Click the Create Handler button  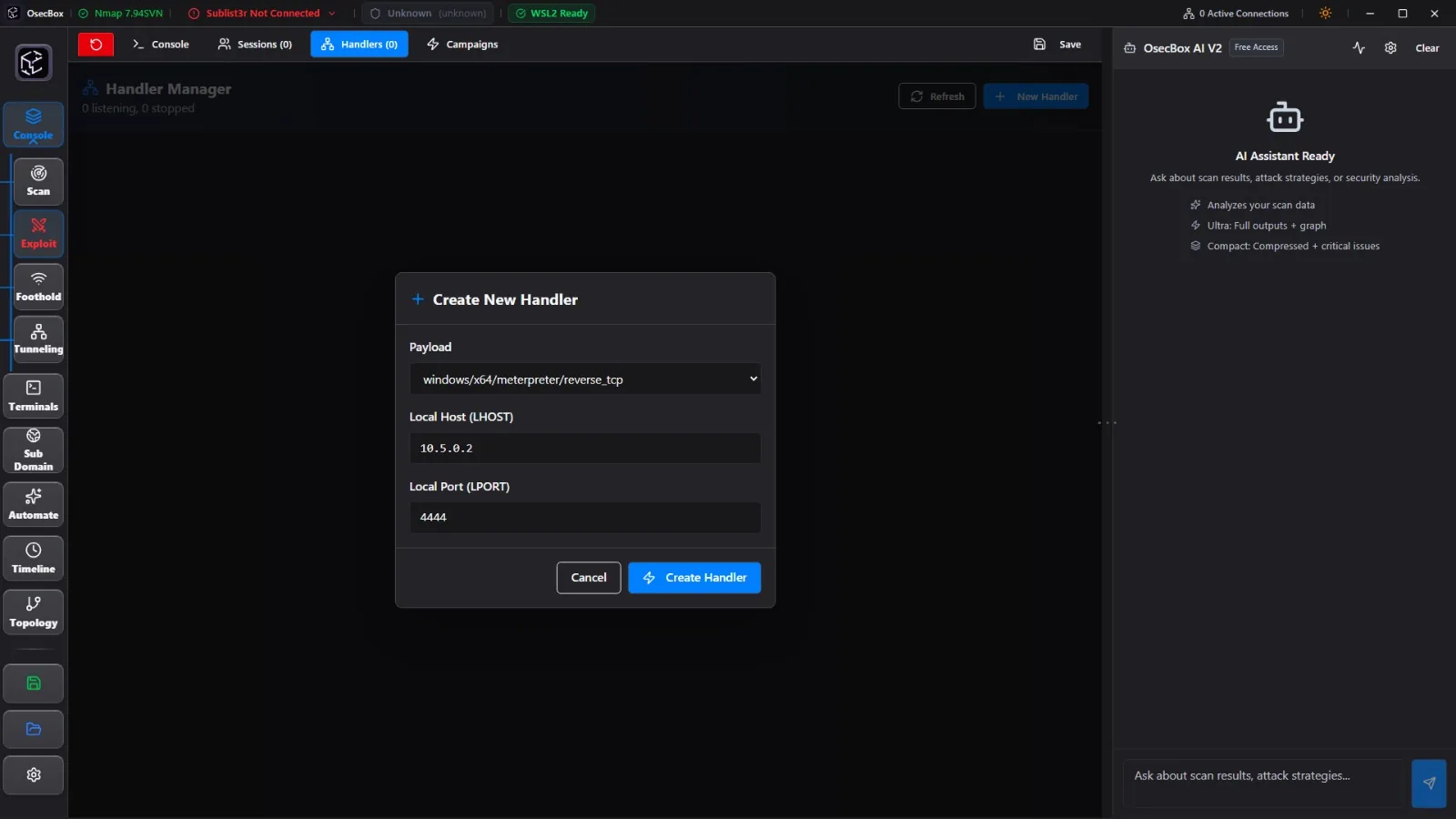tap(694, 578)
